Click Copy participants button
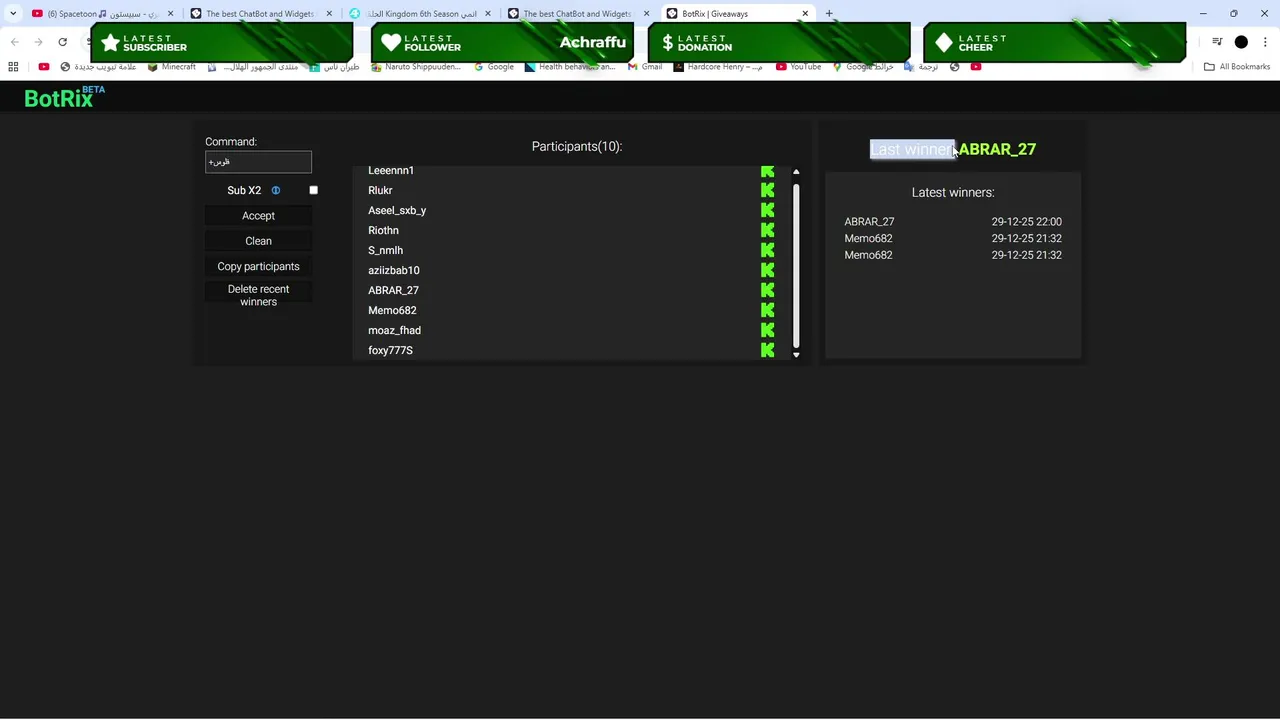1280x720 pixels. 258,266
